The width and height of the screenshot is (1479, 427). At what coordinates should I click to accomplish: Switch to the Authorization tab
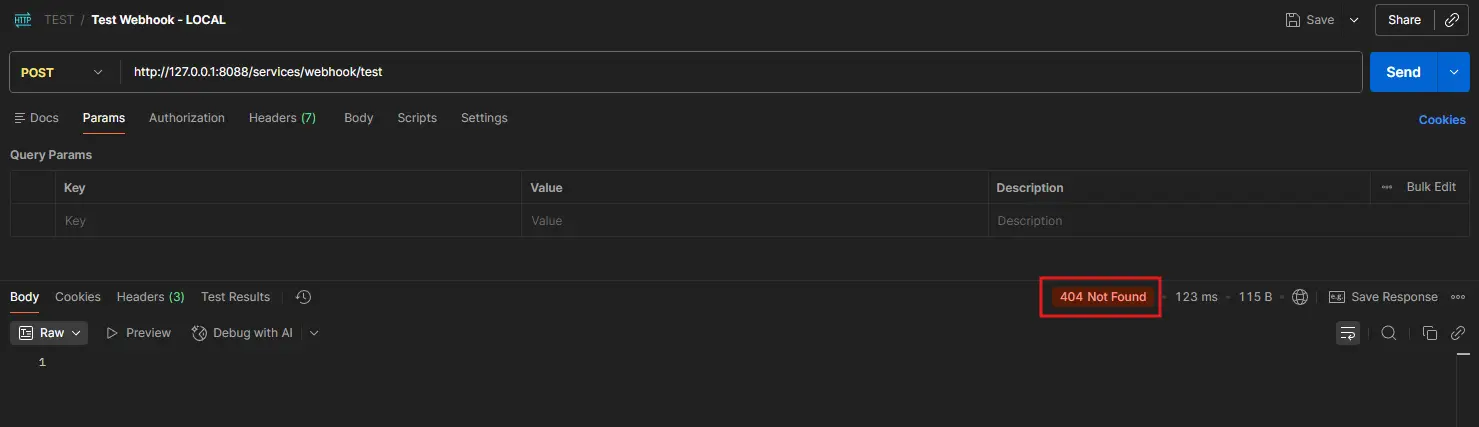(187, 118)
